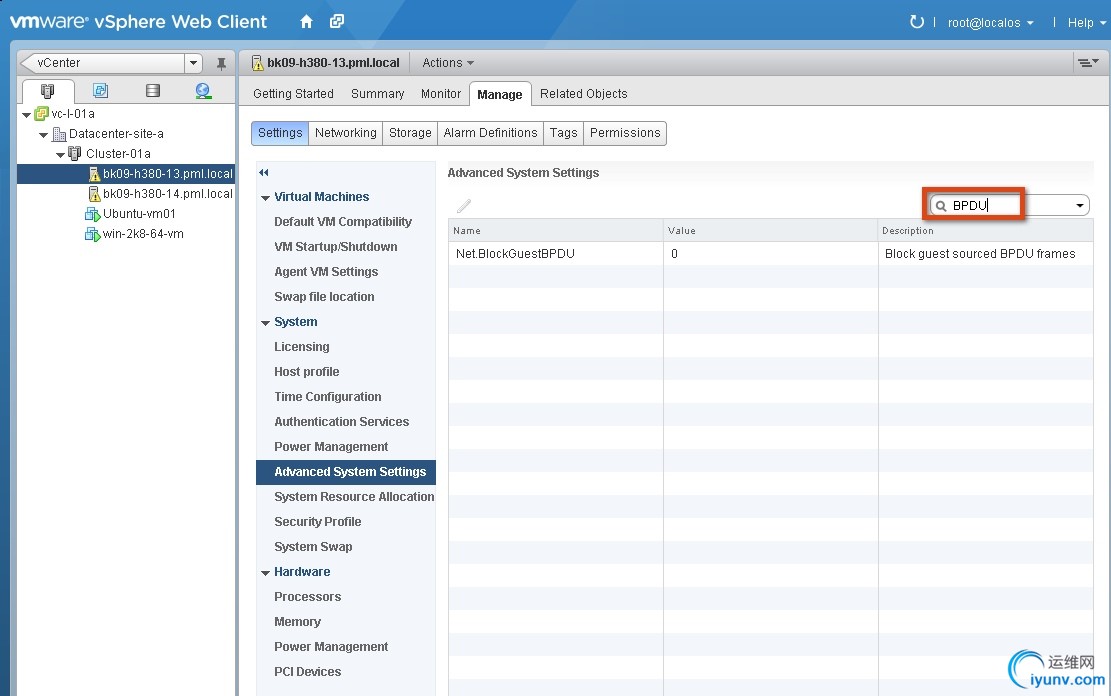Screen dimensions: 1111x696
Task: Open Security Profile settings
Action: [x=317, y=522]
